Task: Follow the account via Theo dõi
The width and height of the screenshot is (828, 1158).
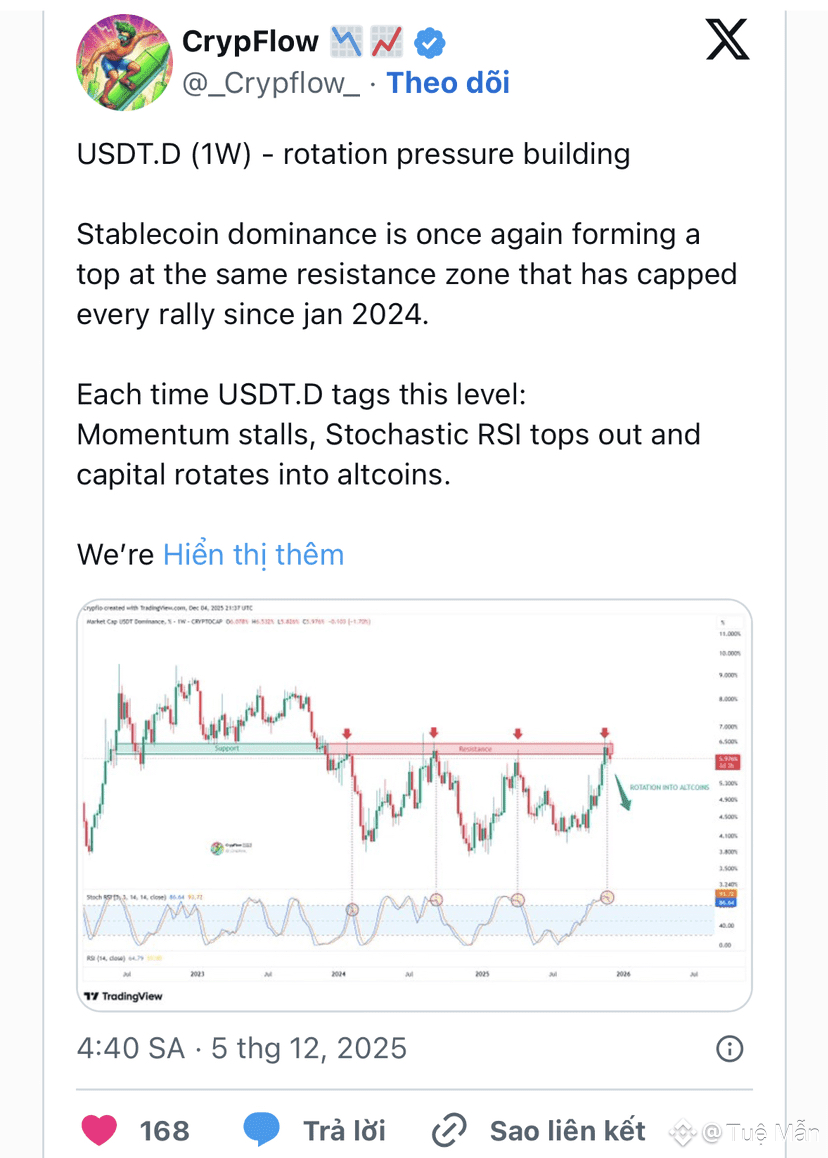Action: 448,83
